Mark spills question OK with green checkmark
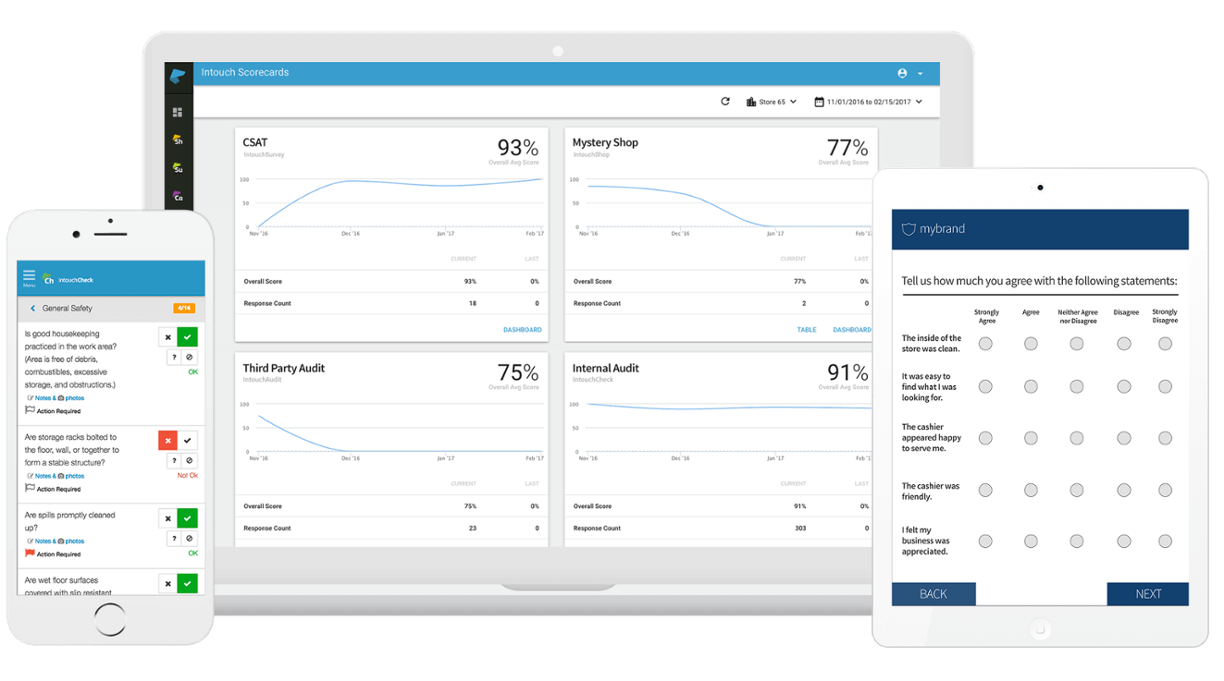Image resolution: width=1224 pixels, height=681 pixels. click(x=186, y=518)
